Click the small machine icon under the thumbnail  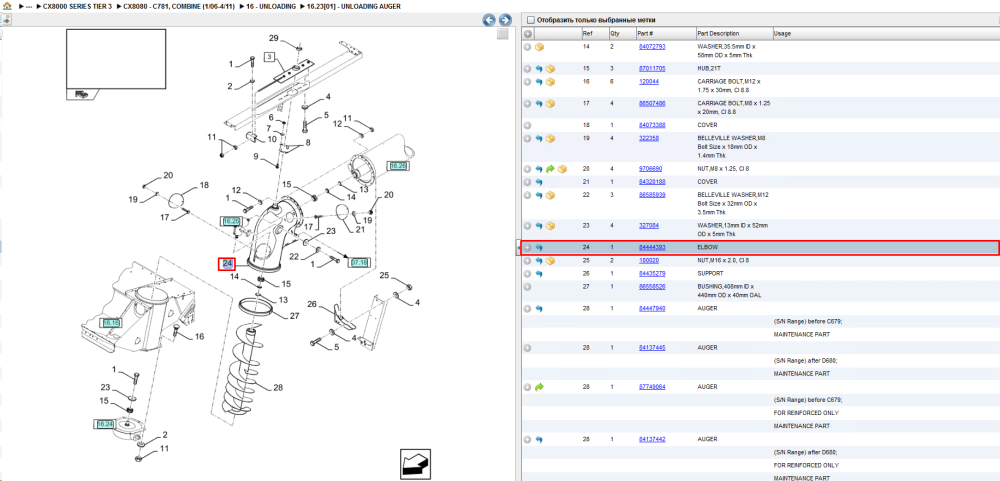coord(81,94)
